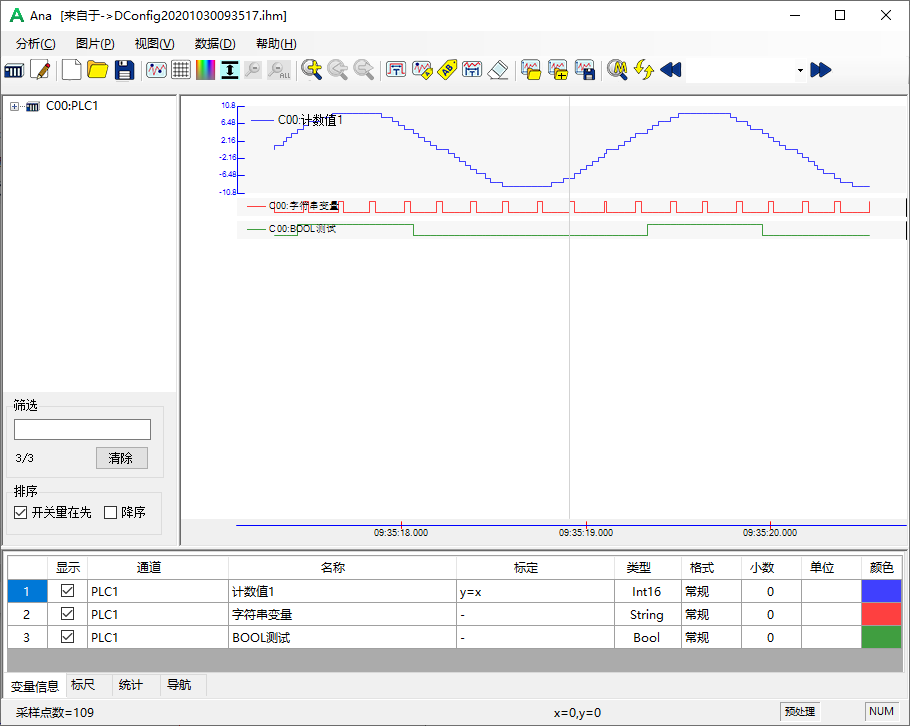
Task: Click the fast-forward double-arrow icon
Action: (x=821, y=69)
